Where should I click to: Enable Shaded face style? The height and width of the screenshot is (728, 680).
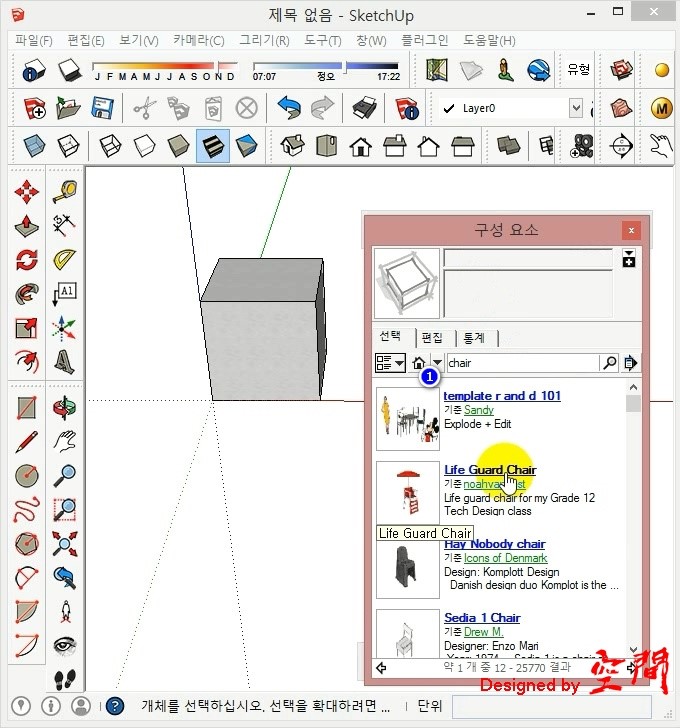[x=178, y=146]
